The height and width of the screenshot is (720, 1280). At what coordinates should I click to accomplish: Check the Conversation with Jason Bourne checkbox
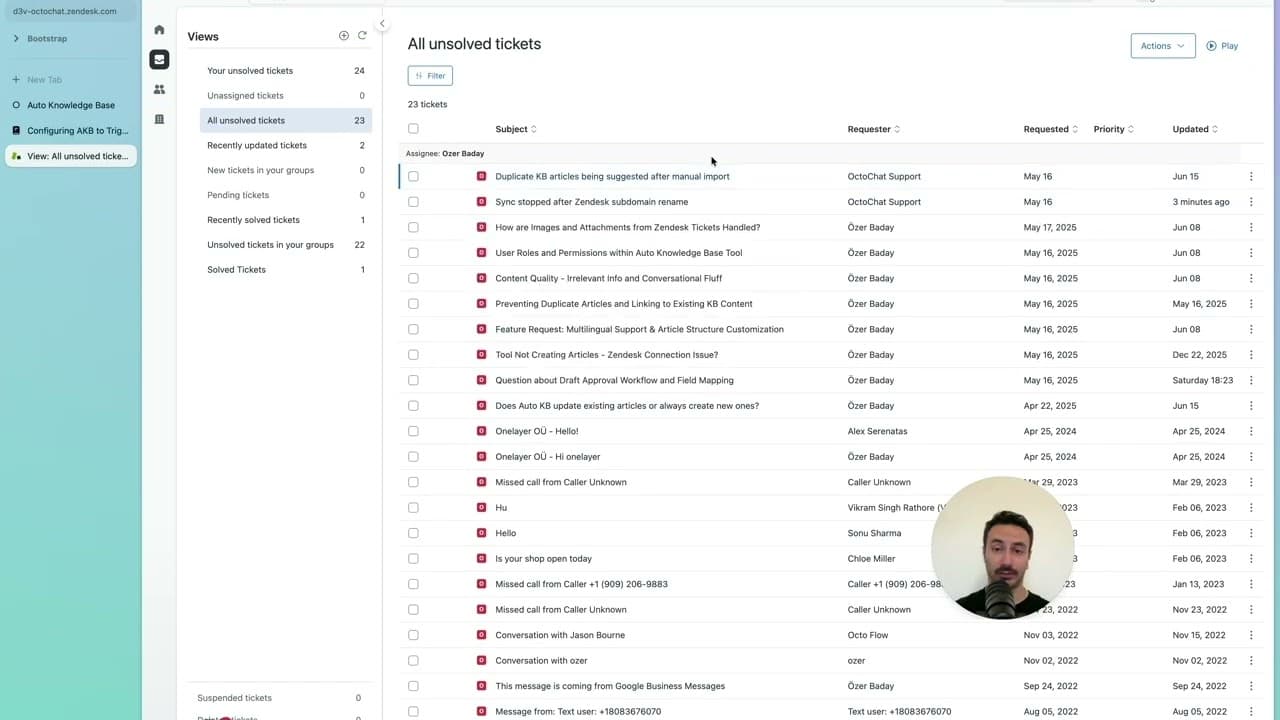pyautogui.click(x=413, y=635)
